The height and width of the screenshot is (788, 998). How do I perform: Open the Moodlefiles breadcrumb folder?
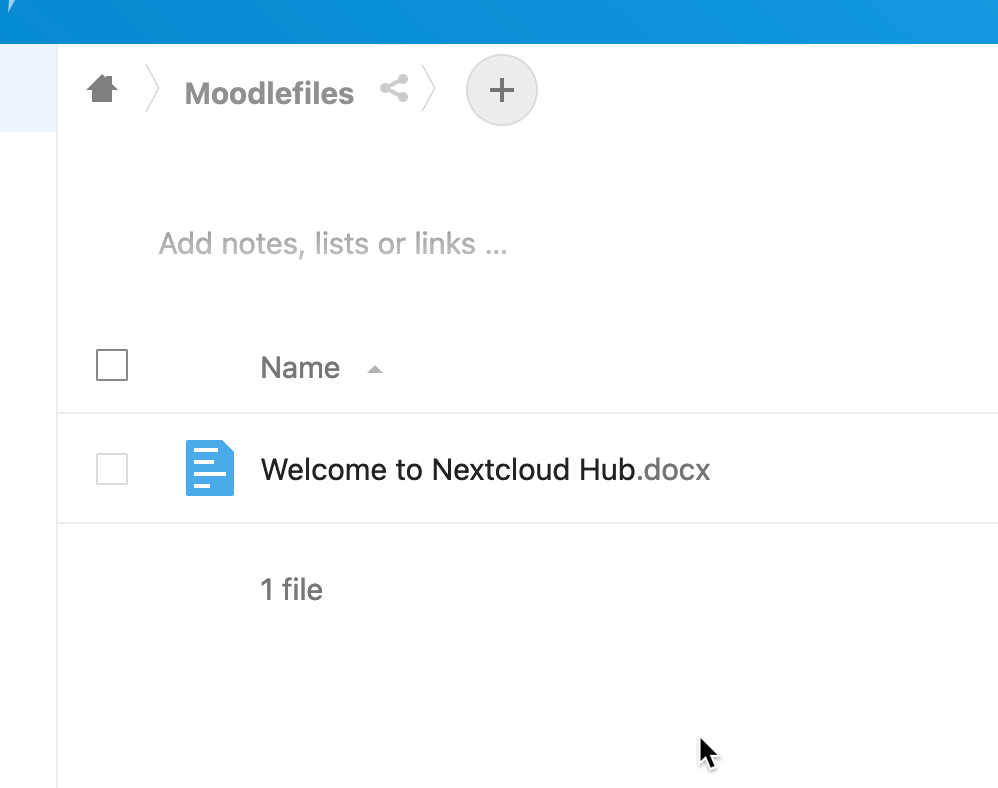pos(269,94)
